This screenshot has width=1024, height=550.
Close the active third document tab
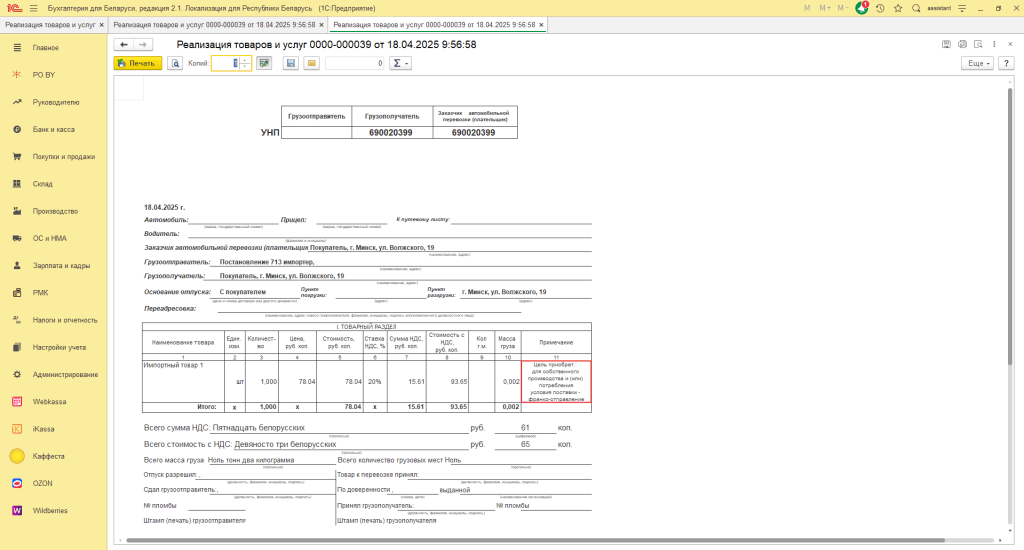[541, 25]
